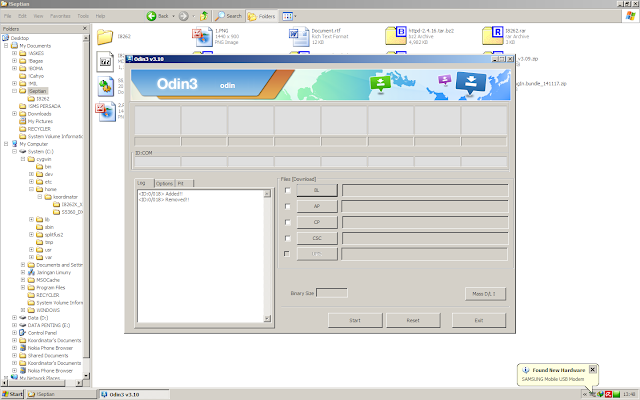Image resolution: width=640 pixels, height=400 pixels.
Task: Select Desktop in the folder tree
Action: [x=20, y=38]
